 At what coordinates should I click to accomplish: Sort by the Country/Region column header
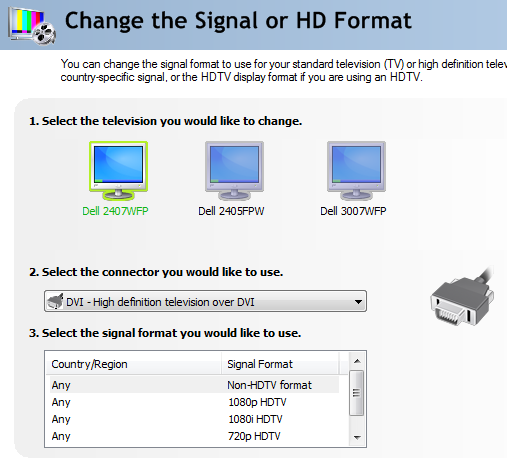point(133,364)
